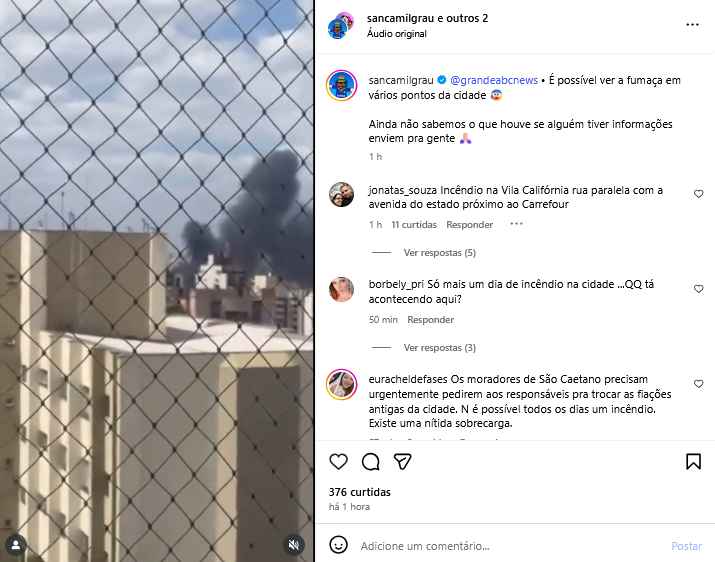Image resolution: width=715 pixels, height=562 pixels.
Task: Like euracheldefases's comment
Action: (698, 384)
